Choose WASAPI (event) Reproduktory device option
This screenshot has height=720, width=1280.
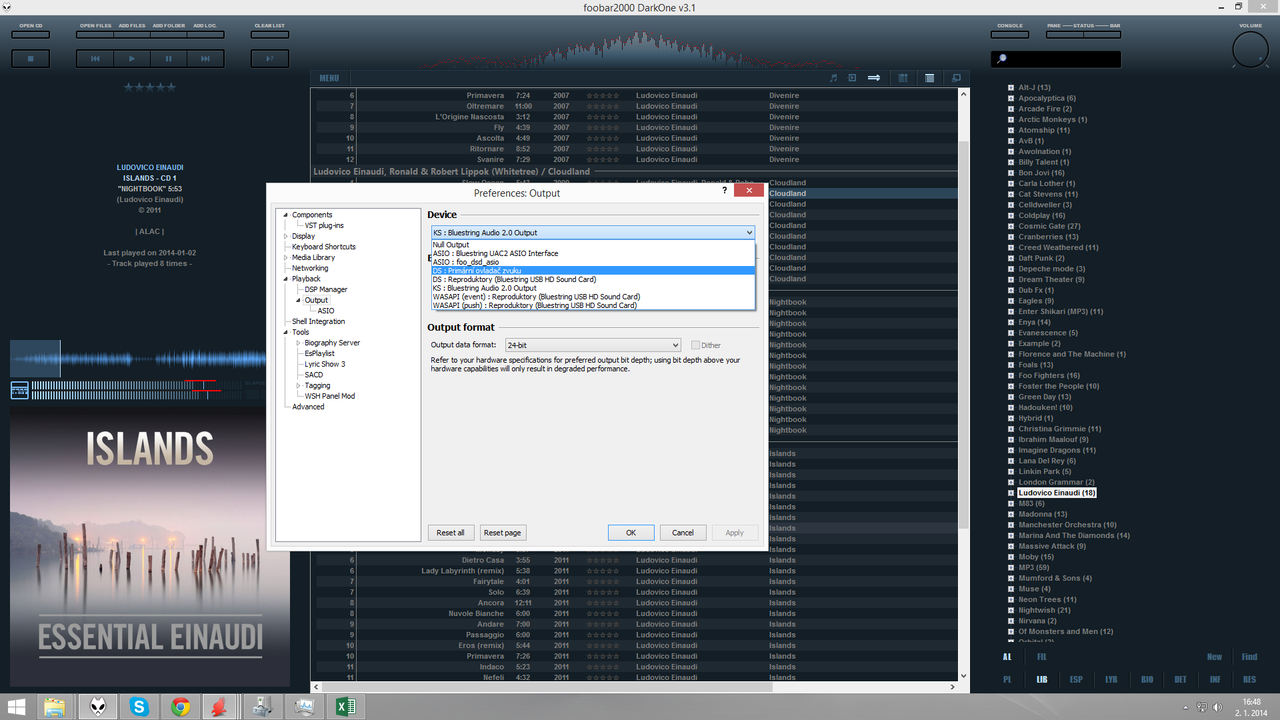pos(593,297)
